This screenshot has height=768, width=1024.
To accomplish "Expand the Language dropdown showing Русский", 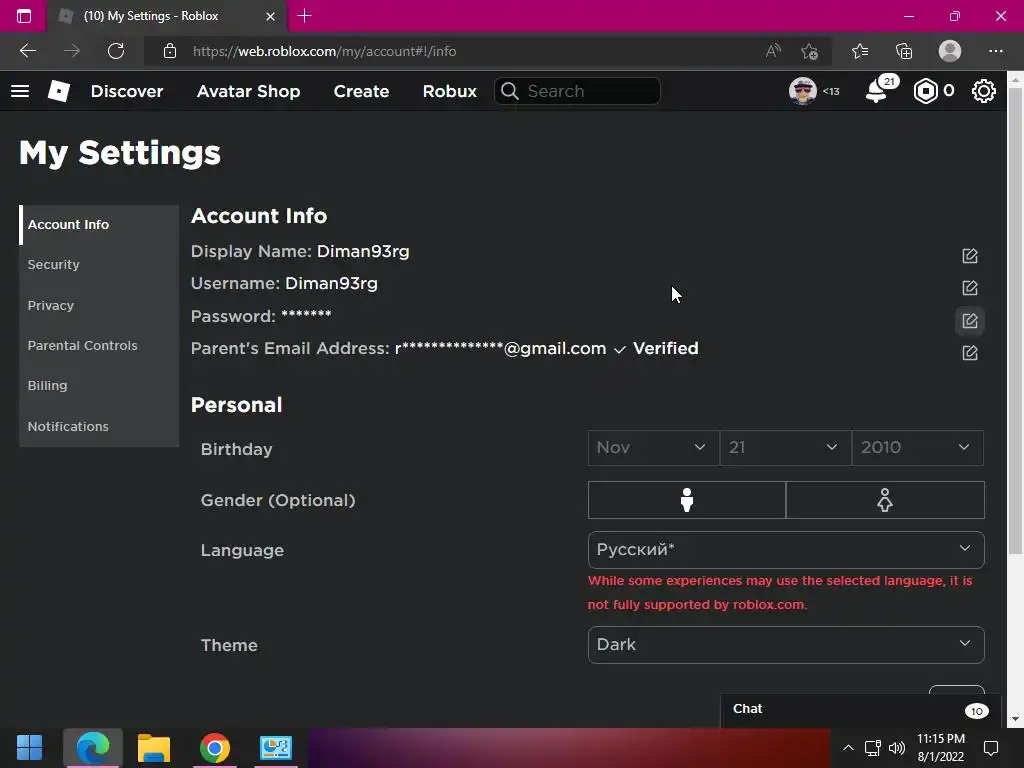I will click(786, 550).
